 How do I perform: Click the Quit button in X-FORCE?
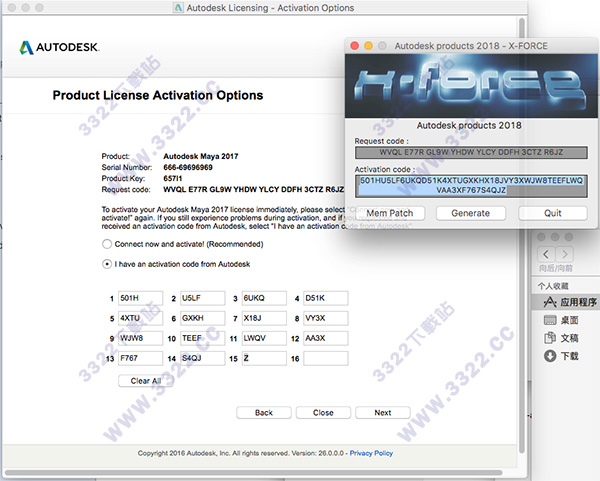[553, 213]
